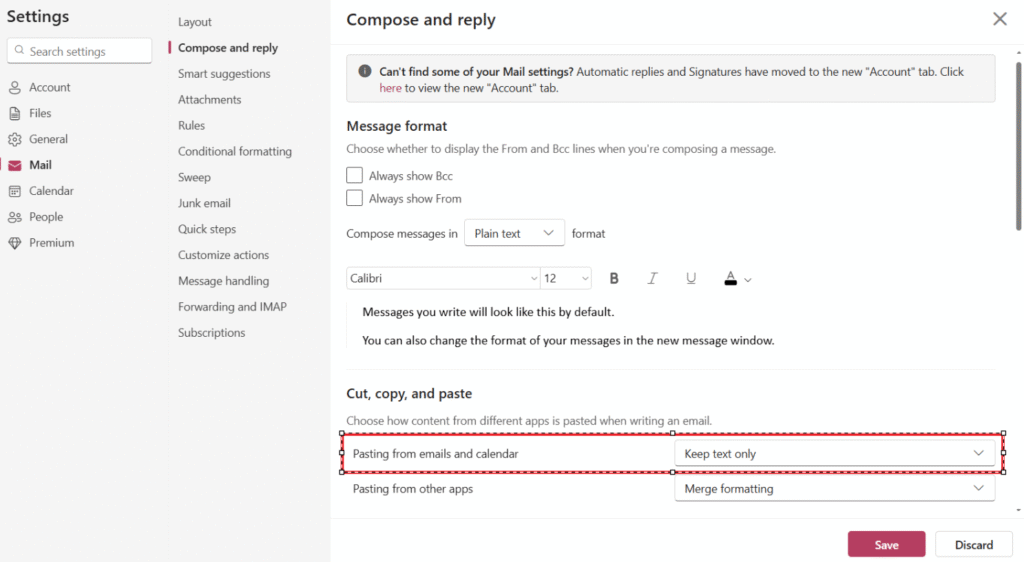
Task: Click the scrollbar down arrow
Action: click(1019, 510)
